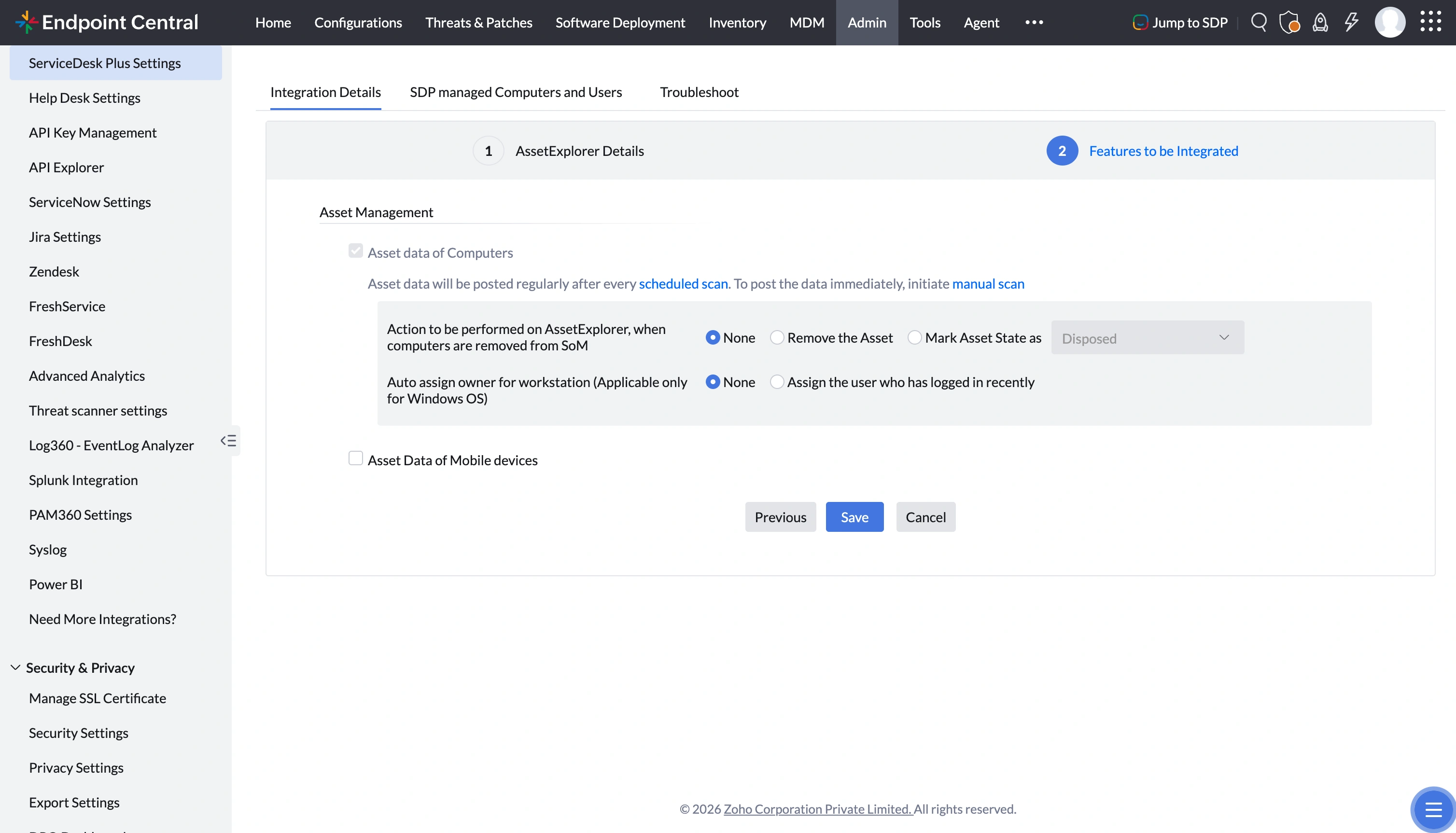Click the Cancel button
This screenshot has width=1456, height=833.
click(x=925, y=516)
